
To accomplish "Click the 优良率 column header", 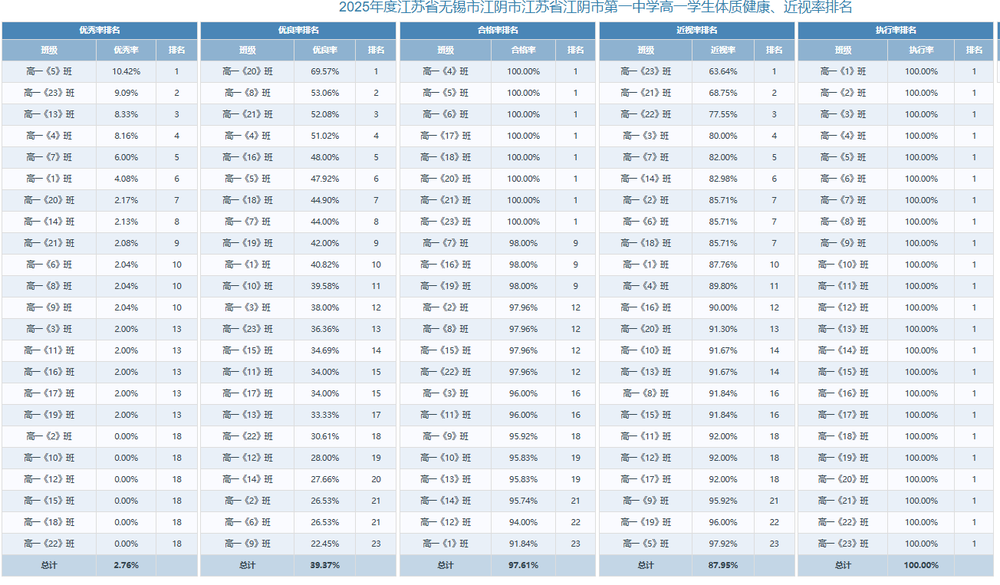I will (325, 50).
